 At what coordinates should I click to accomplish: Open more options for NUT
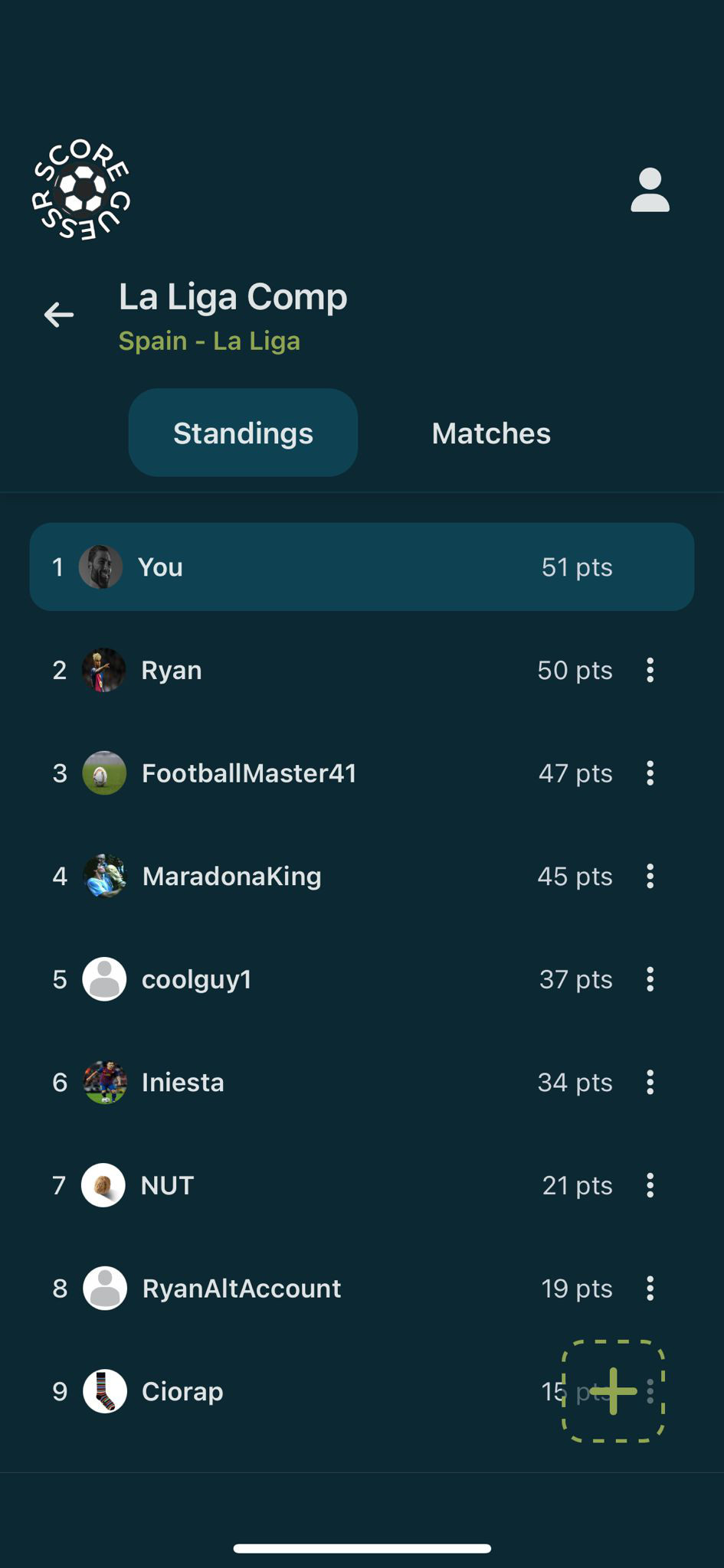(650, 1185)
